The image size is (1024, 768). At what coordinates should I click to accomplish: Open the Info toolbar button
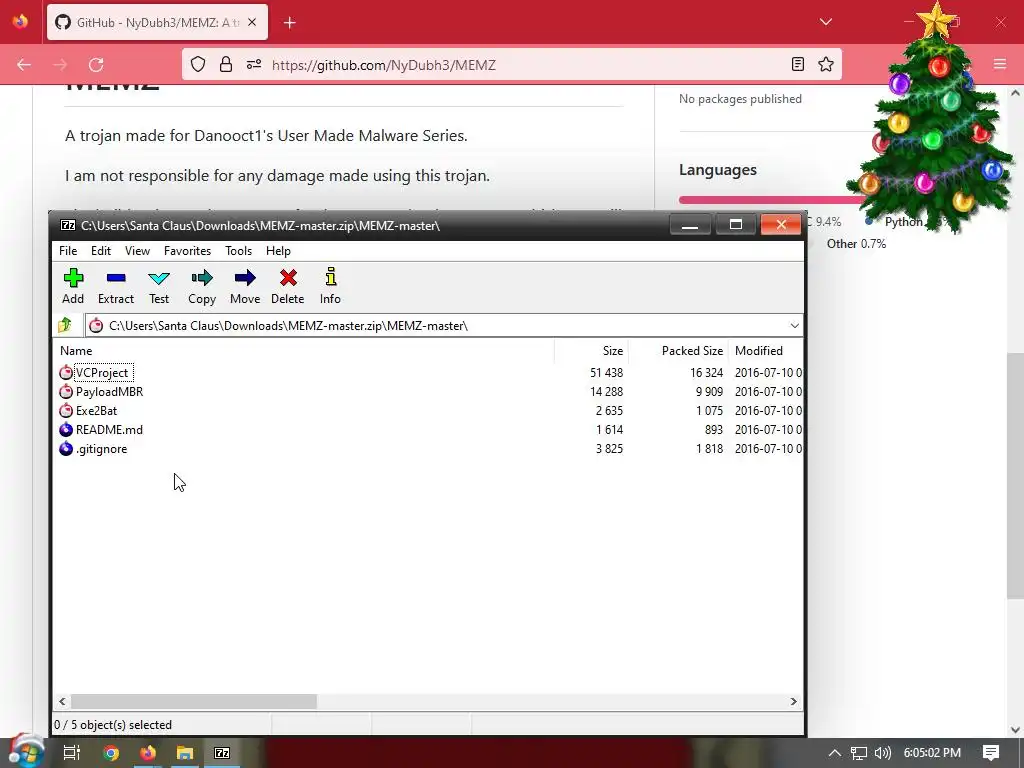(x=330, y=286)
